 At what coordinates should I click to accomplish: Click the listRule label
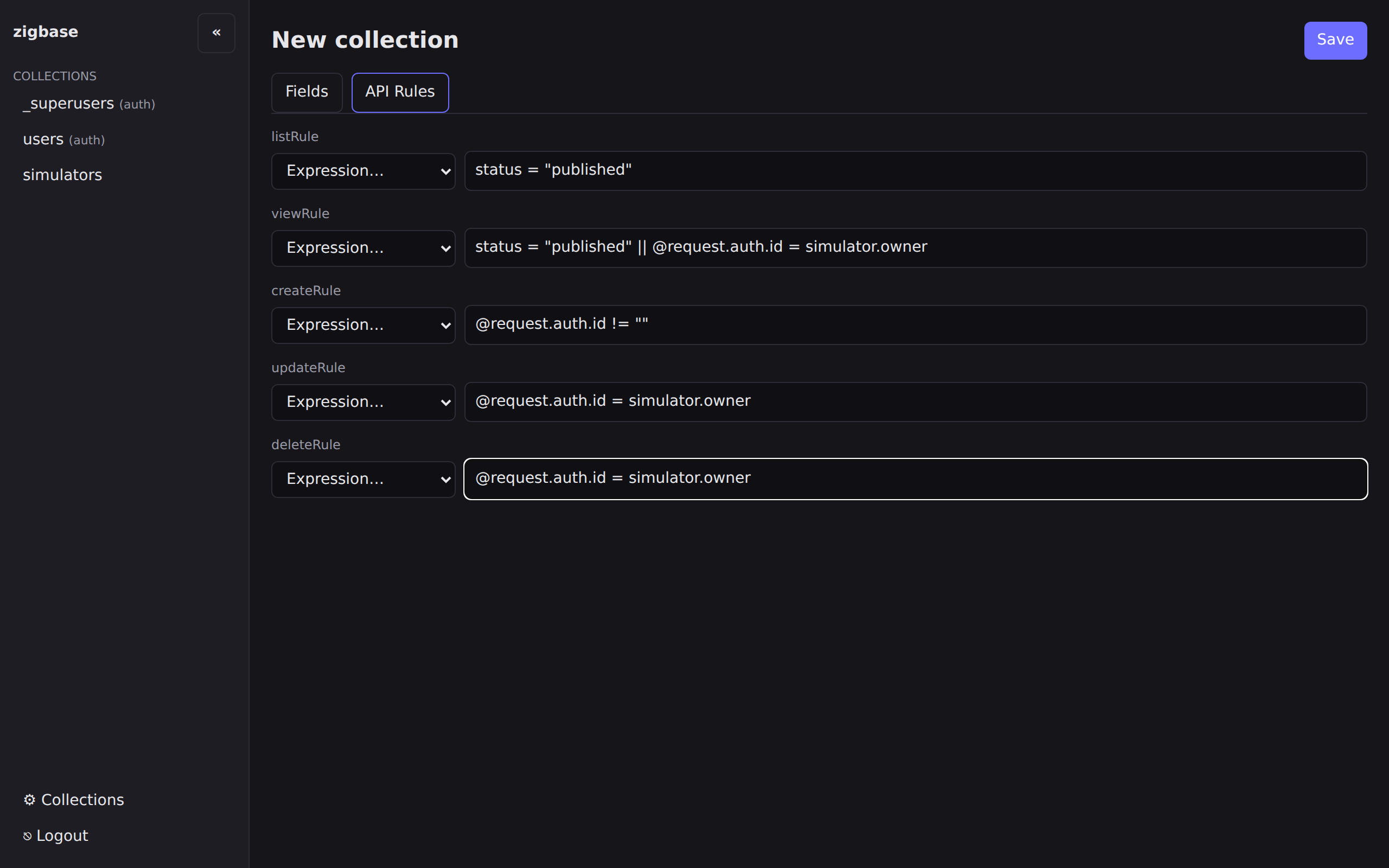[295, 137]
